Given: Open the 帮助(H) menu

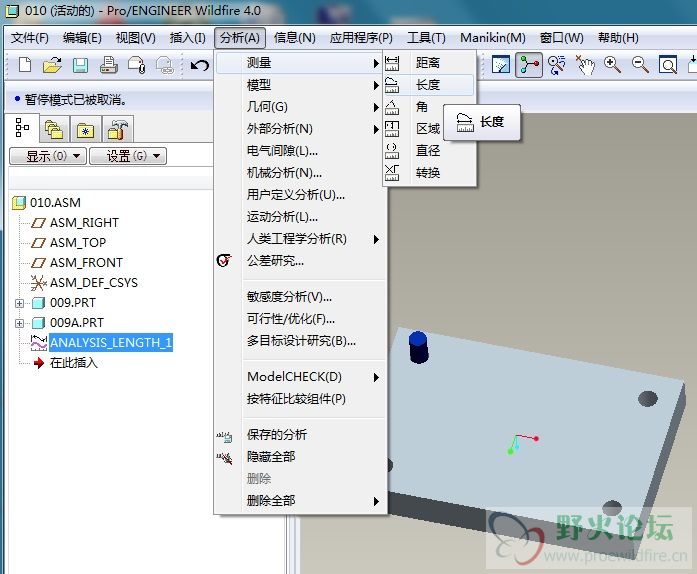Looking at the screenshot, I should click(x=618, y=38).
